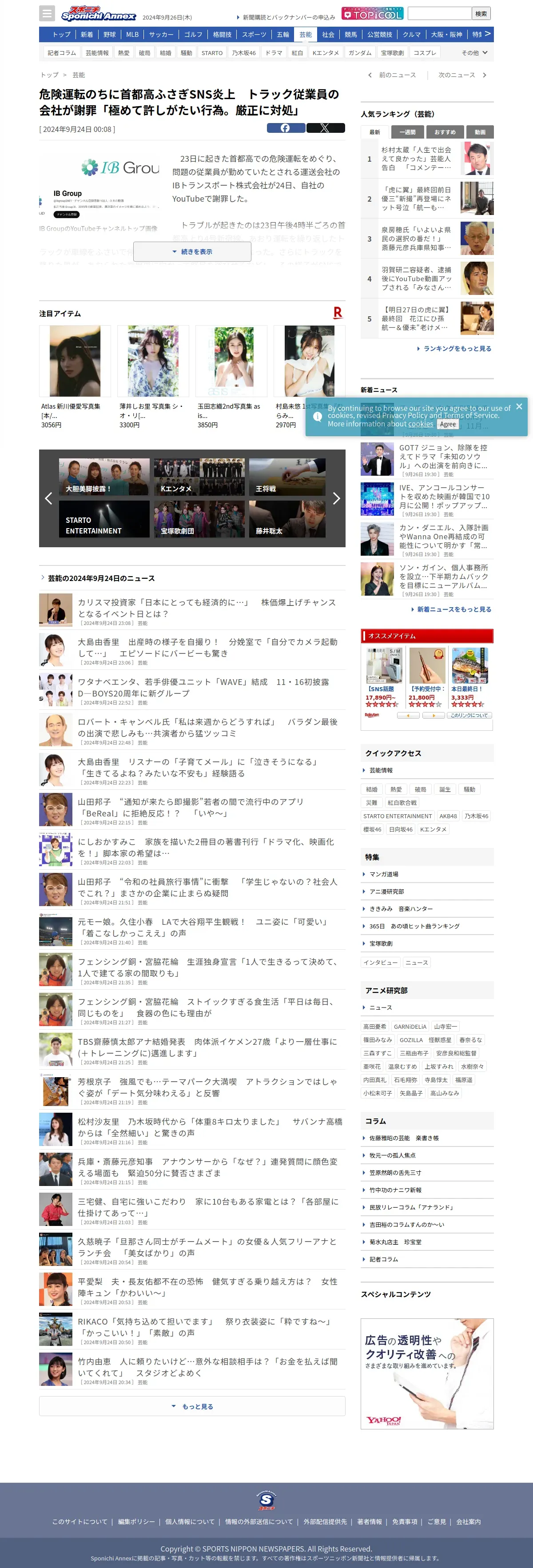
Task: Open 牧元一の孤人焦点 column link
Action: [x=393, y=1155]
